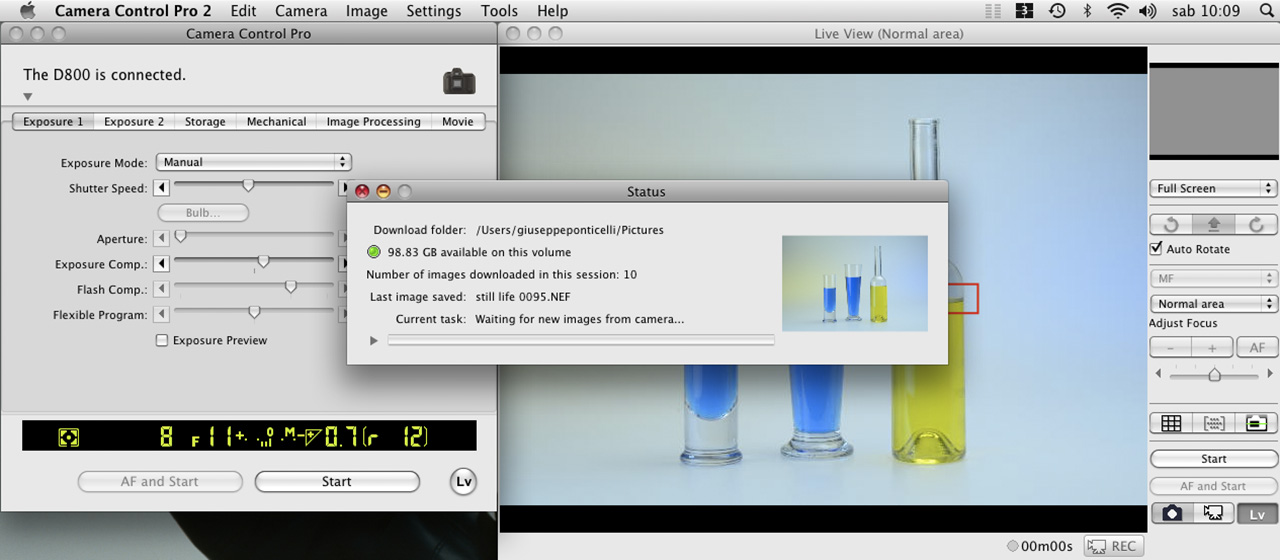Click the minus Adjust Focus button
The width and height of the screenshot is (1280, 560).
tap(1171, 348)
